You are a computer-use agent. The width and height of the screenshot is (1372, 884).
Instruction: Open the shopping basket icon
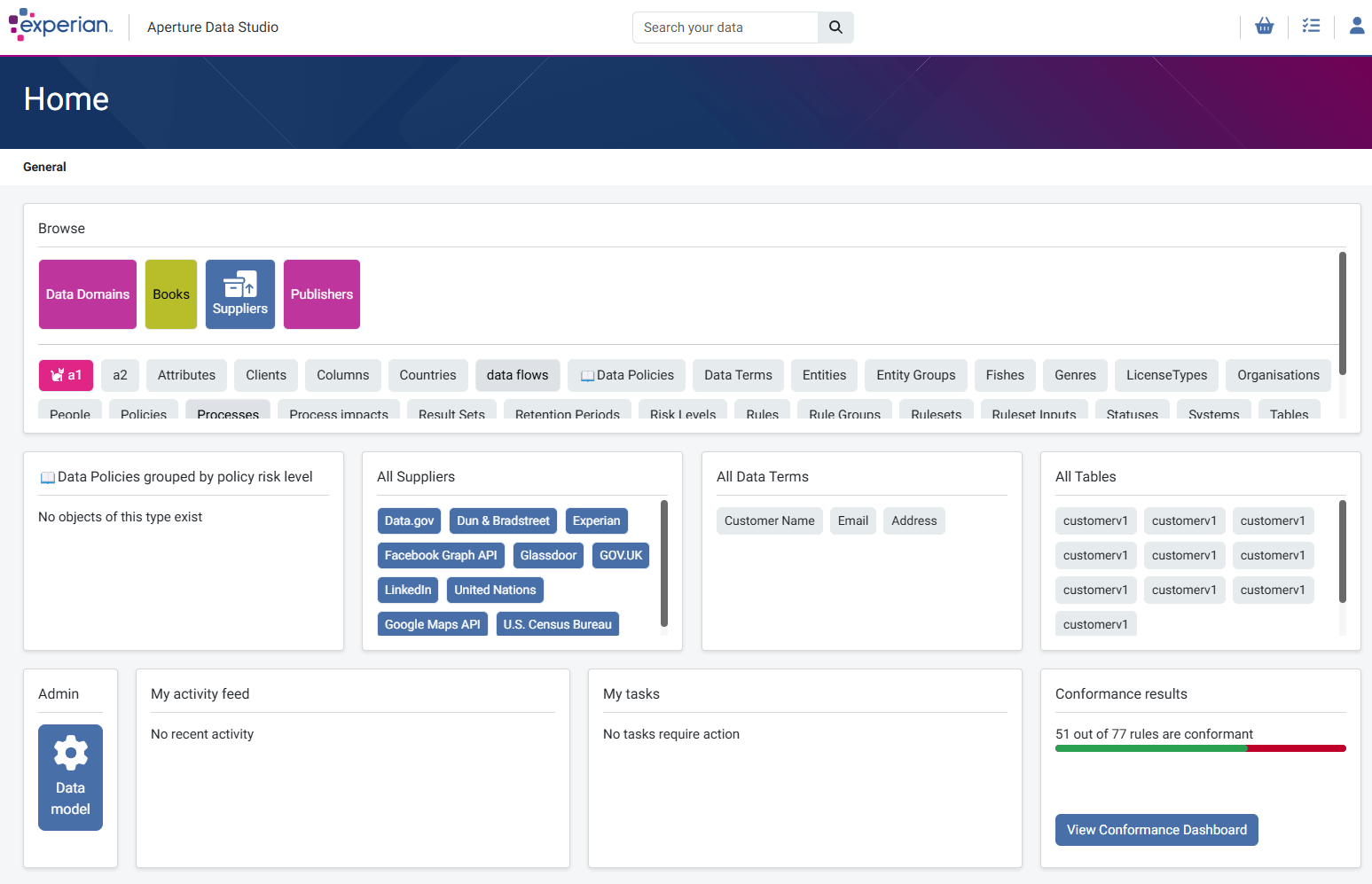pos(1264,27)
